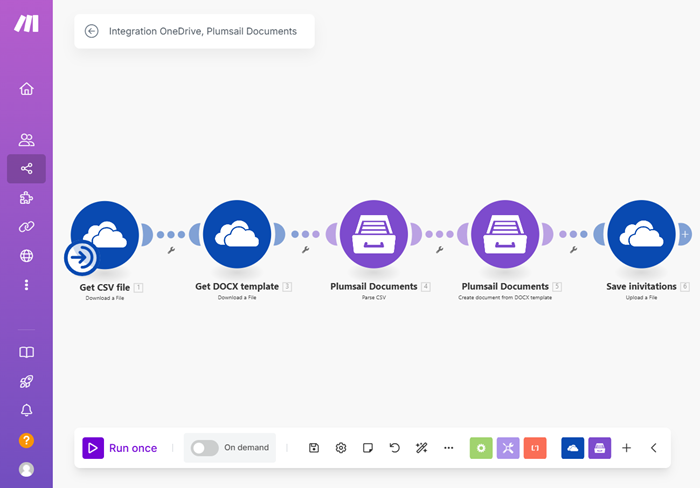Open the green Flow control tools

pyautogui.click(x=481, y=448)
